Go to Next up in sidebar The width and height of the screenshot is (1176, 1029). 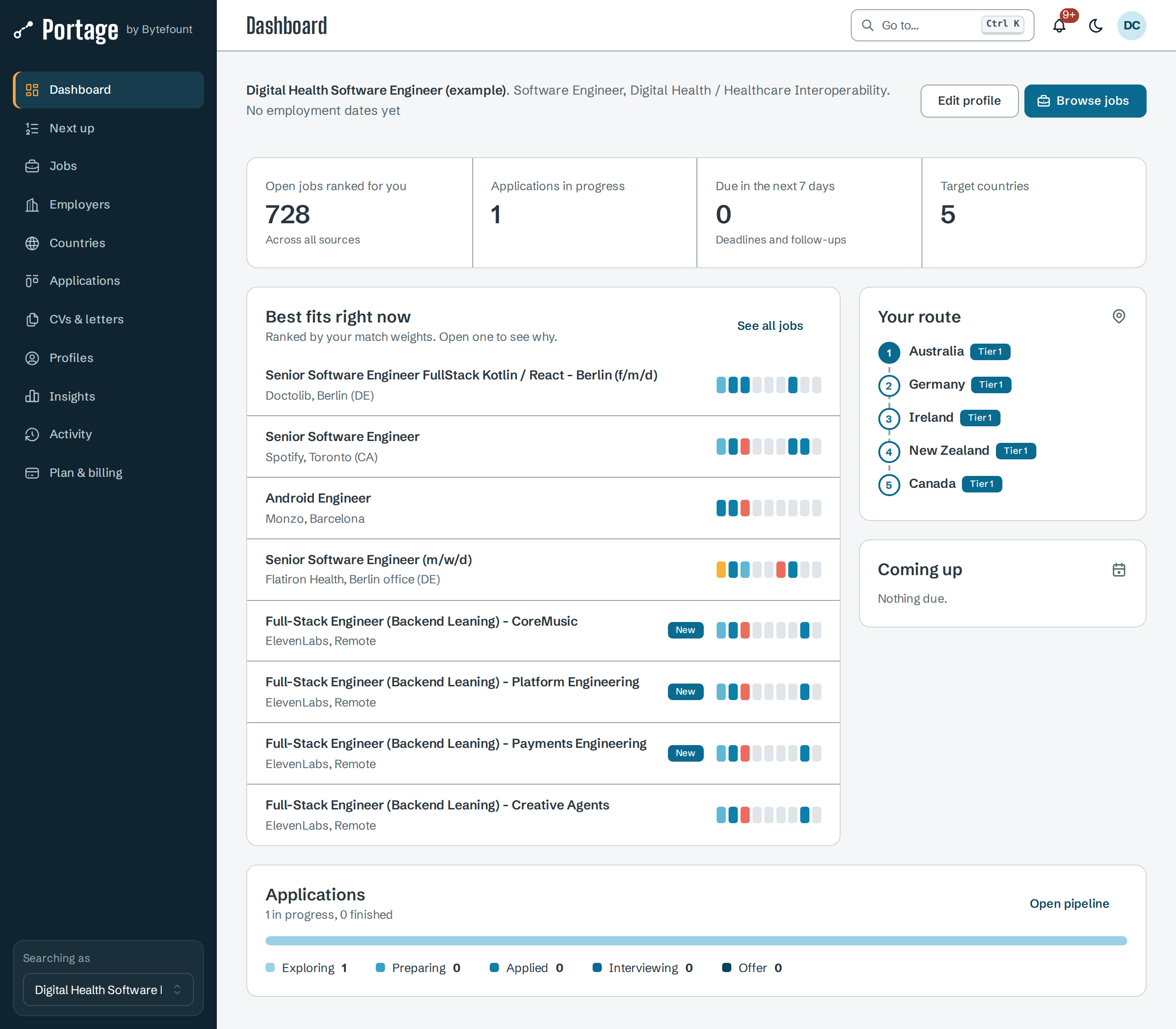point(108,128)
